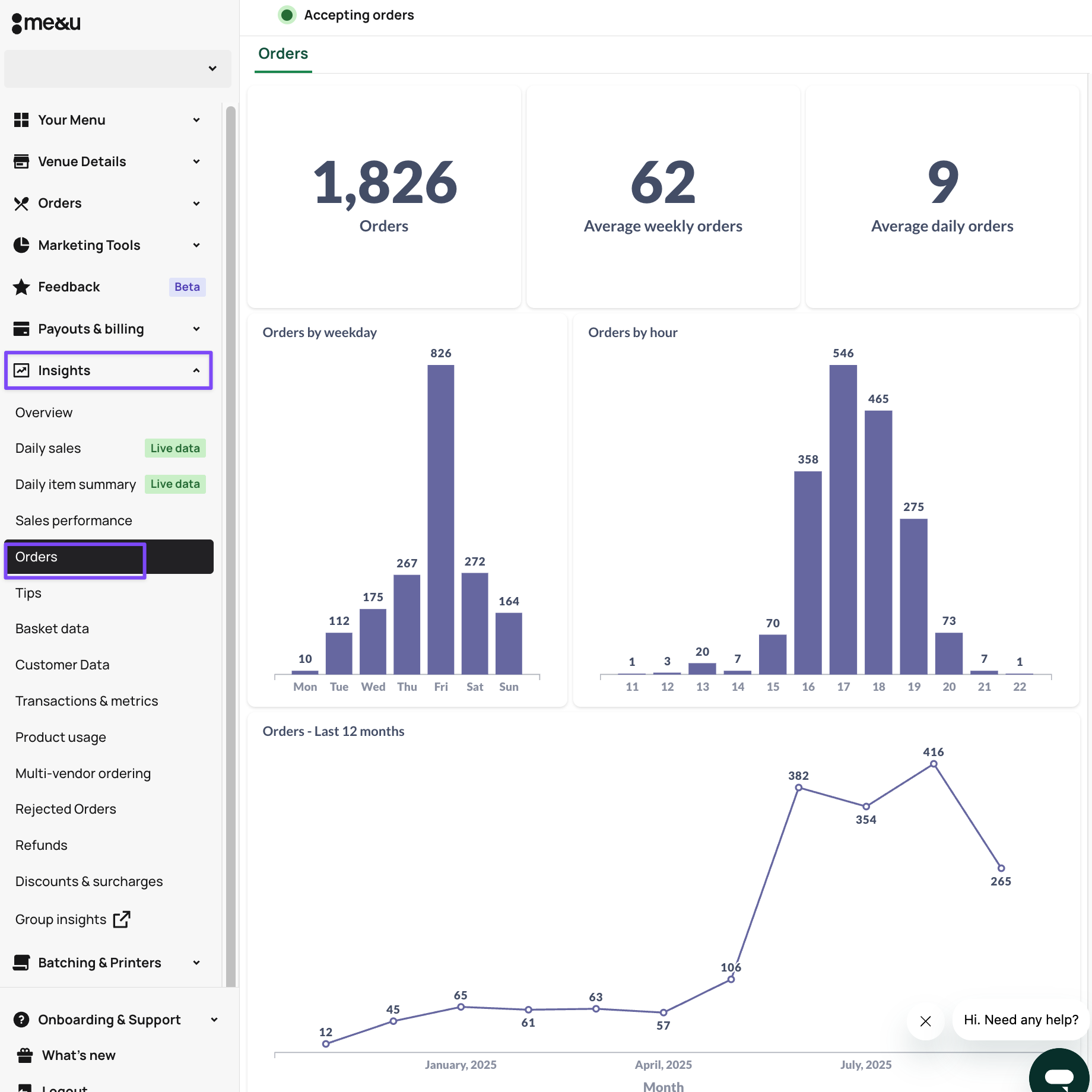Open Sales performance in sidebar
The height and width of the screenshot is (1092, 1092).
pos(74,520)
